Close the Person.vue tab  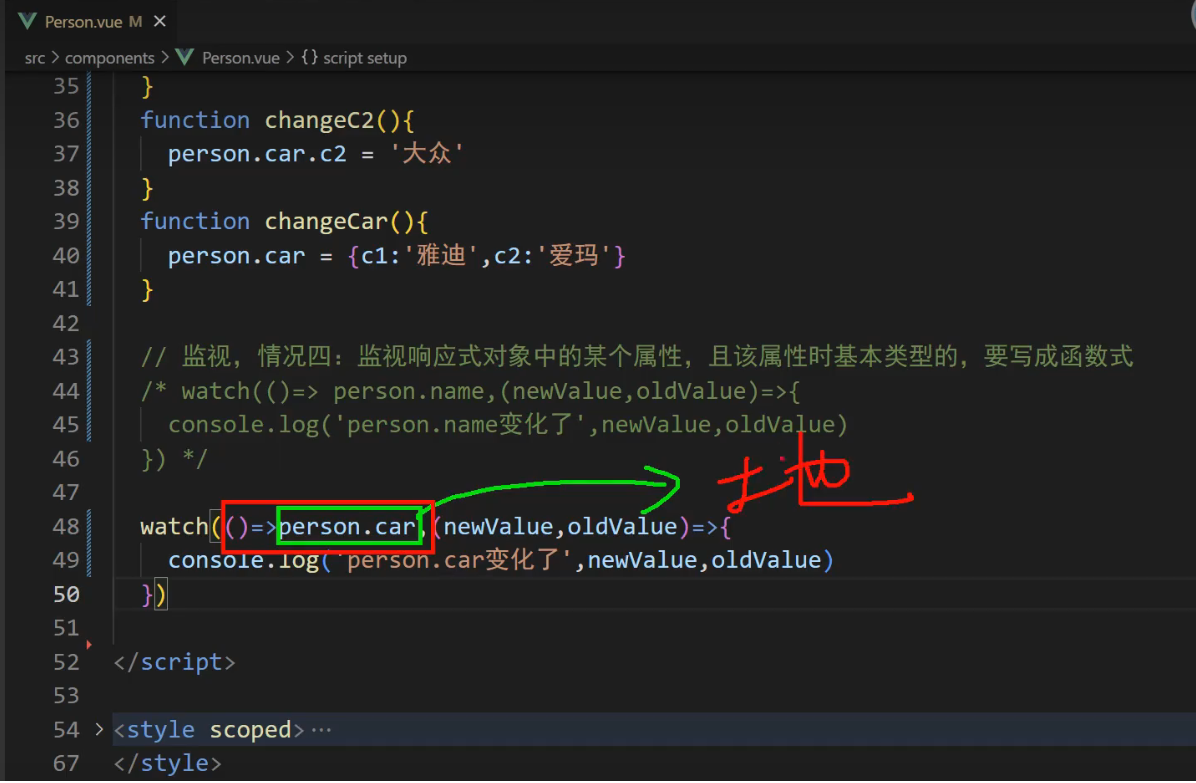(159, 21)
